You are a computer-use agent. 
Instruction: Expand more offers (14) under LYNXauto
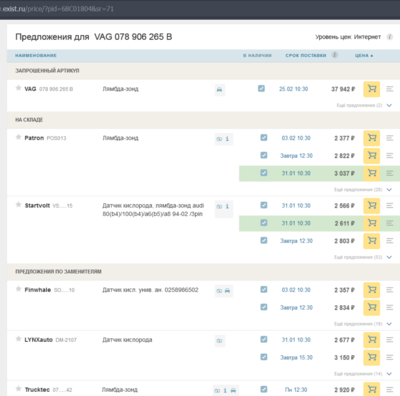pos(363,374)
